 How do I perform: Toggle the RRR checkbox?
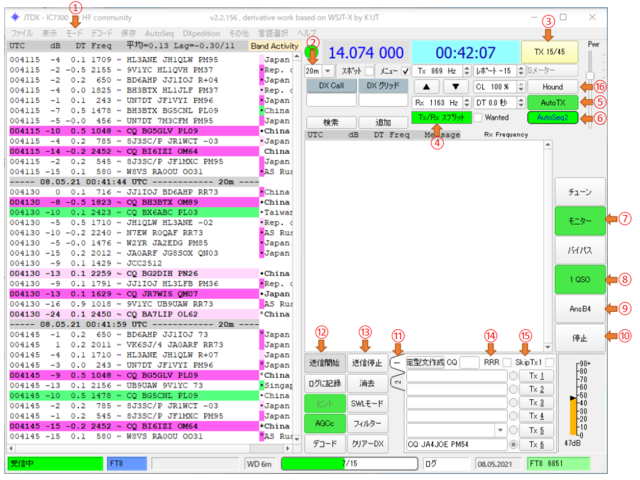(507, 362)
